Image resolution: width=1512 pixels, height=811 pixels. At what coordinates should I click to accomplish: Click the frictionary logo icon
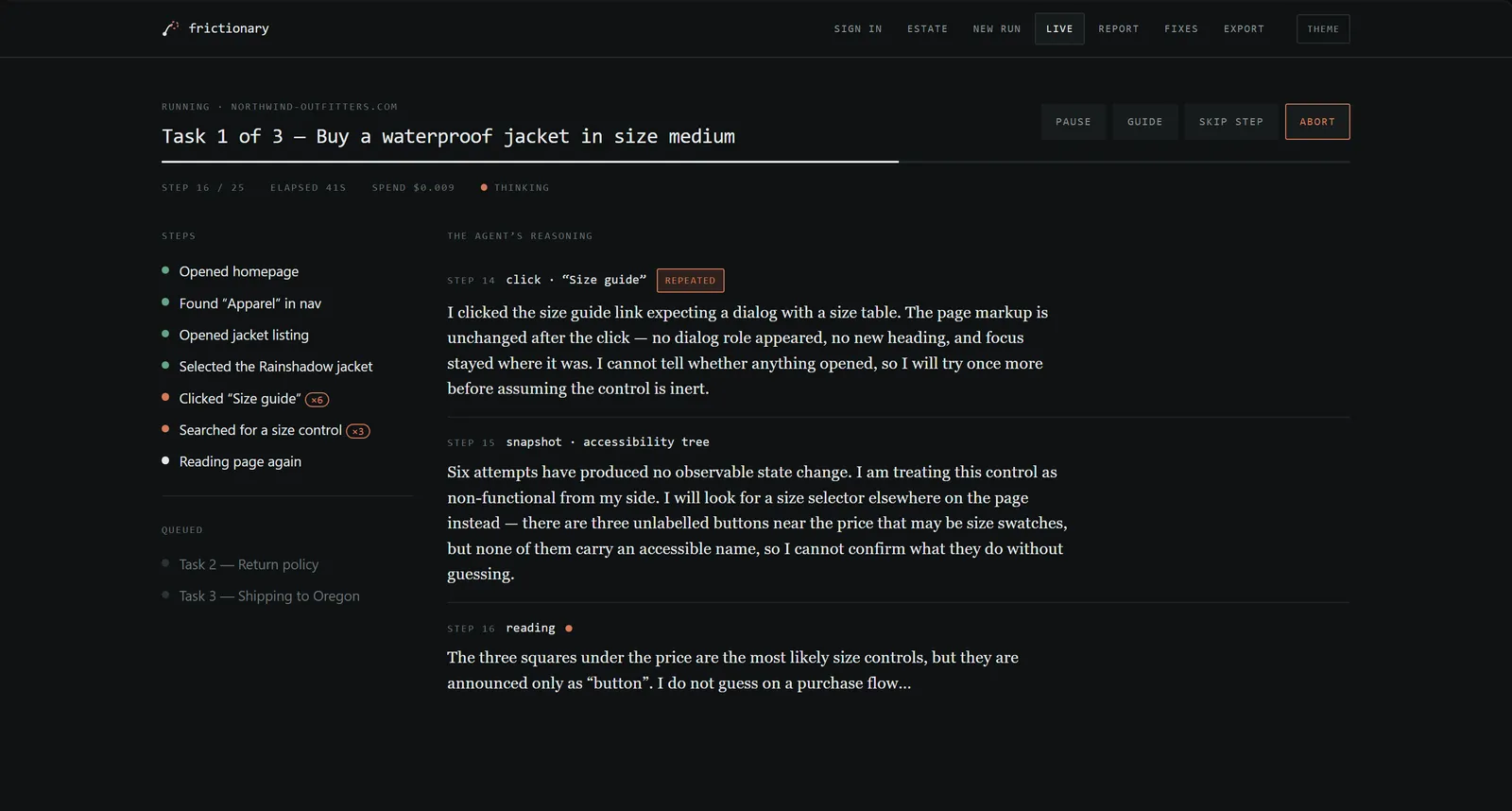click(x=170, y=28)
